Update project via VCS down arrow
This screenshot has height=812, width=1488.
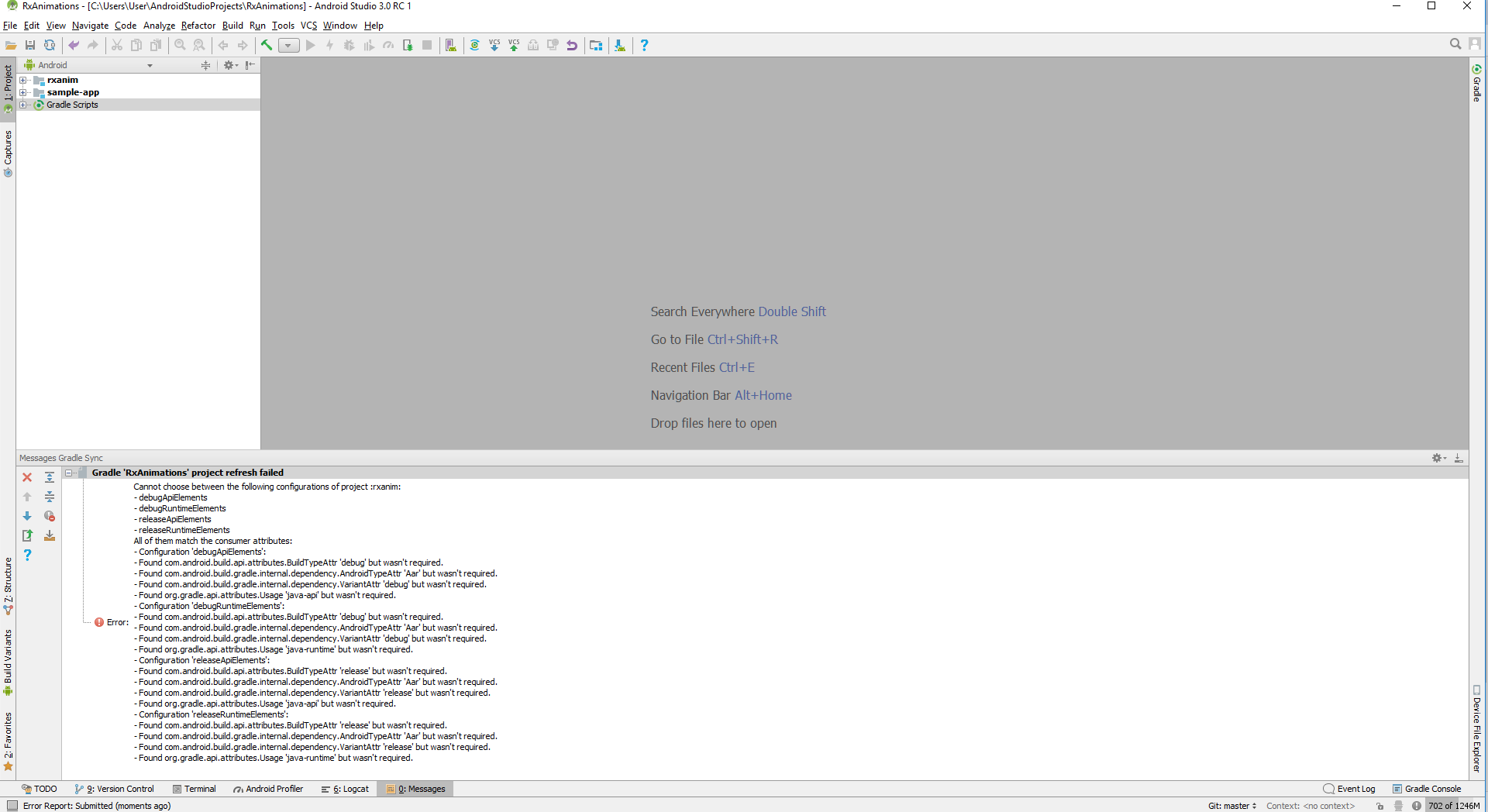[x=494, y=46]
